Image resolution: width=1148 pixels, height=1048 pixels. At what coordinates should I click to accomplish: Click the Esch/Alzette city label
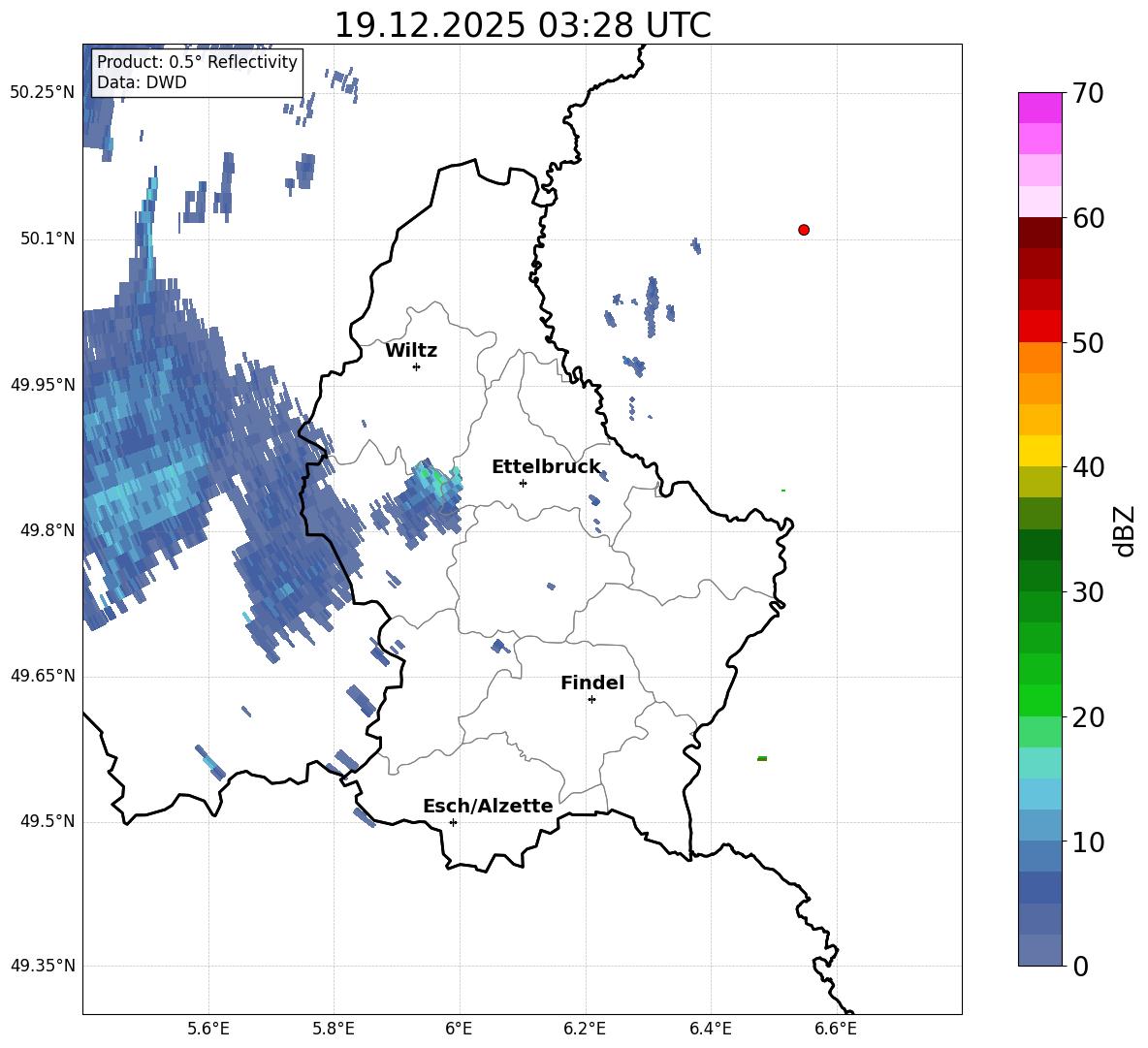(488, 806)
